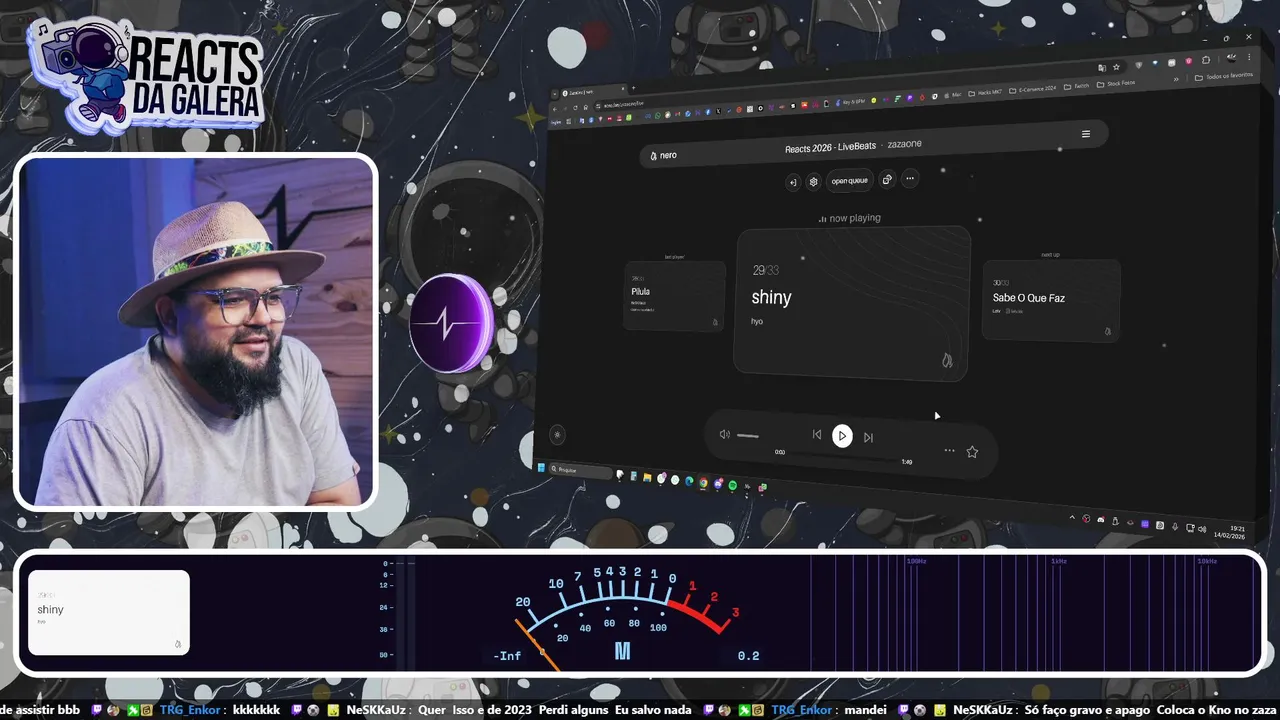Viewport: 1280px width, 720px height.
Task: Click the browser reload button
Action: point(575,108)
